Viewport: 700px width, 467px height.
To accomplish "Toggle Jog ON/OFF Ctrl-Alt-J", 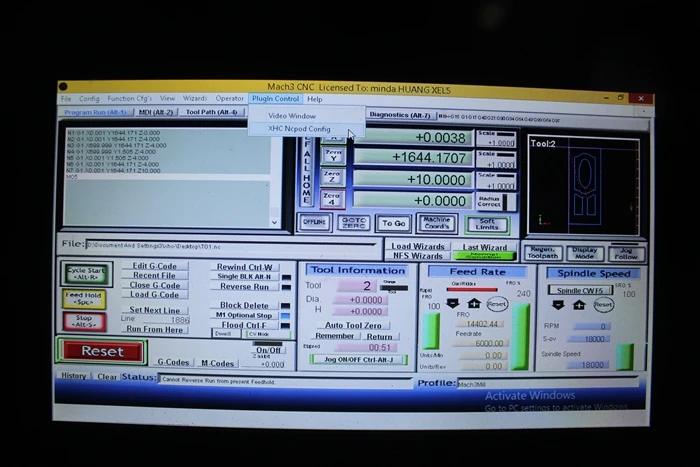I will (x=358, y=359).
